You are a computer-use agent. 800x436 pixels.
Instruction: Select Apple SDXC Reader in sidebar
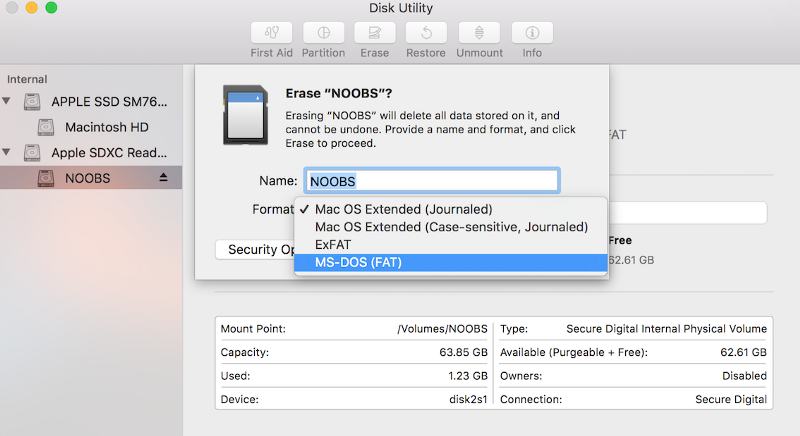coord(109,152)
